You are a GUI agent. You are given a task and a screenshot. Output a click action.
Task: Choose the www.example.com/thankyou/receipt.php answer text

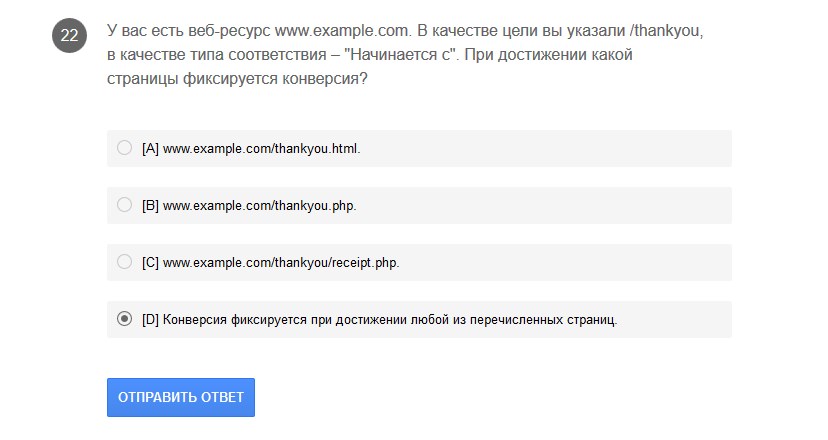(281, 263)
